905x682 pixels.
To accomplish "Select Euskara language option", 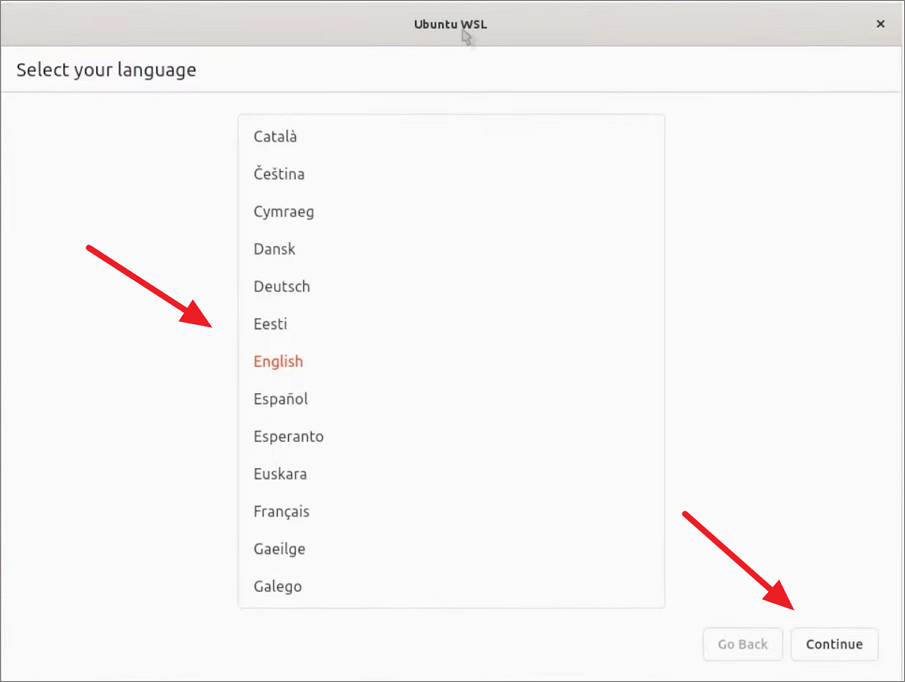I will [x=451, y=474].
